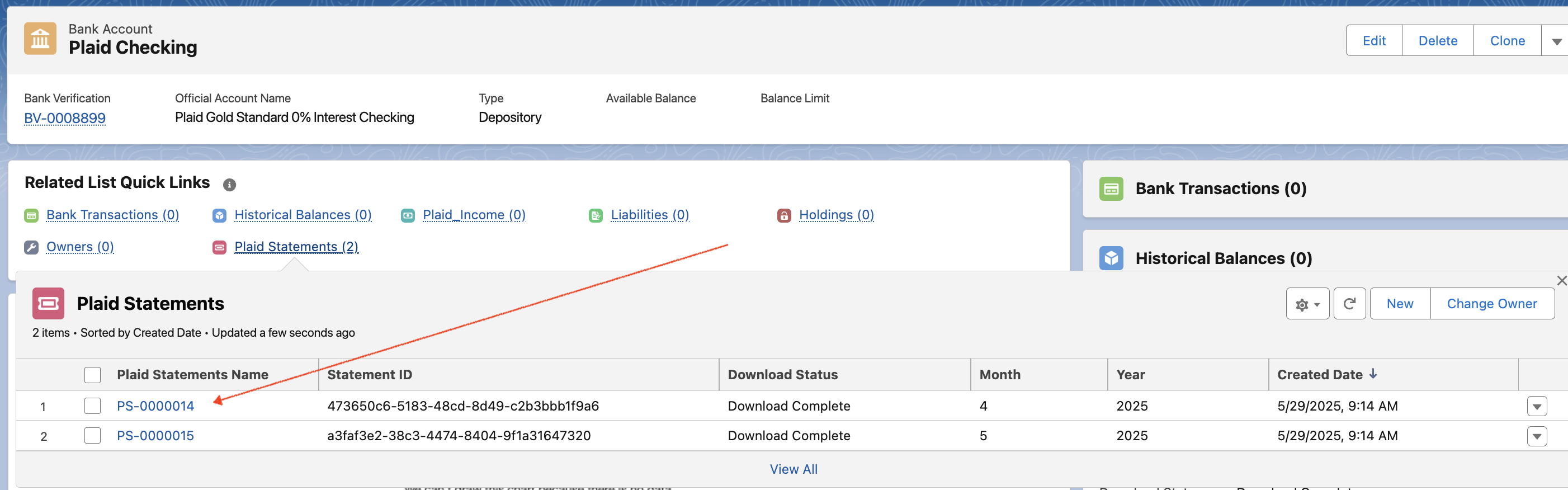Sort by Plaid Statements Name column
This screenshot has width=1568, height=490.
[192, 375]
